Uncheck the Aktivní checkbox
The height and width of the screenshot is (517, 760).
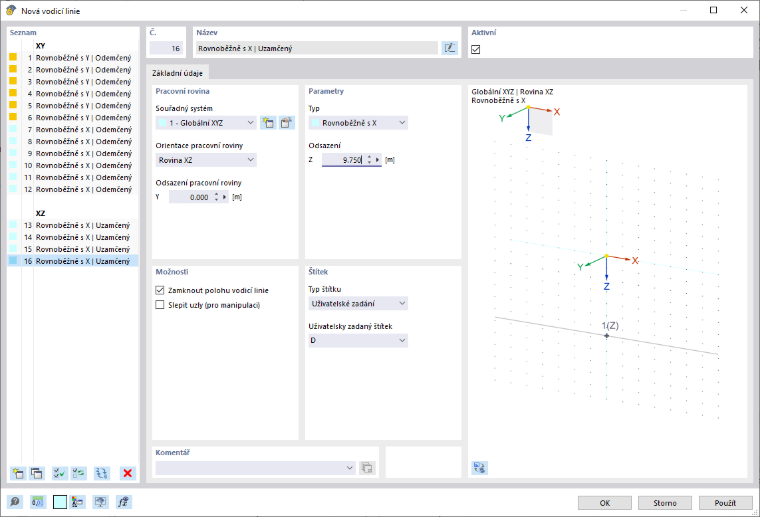point(475,49)
